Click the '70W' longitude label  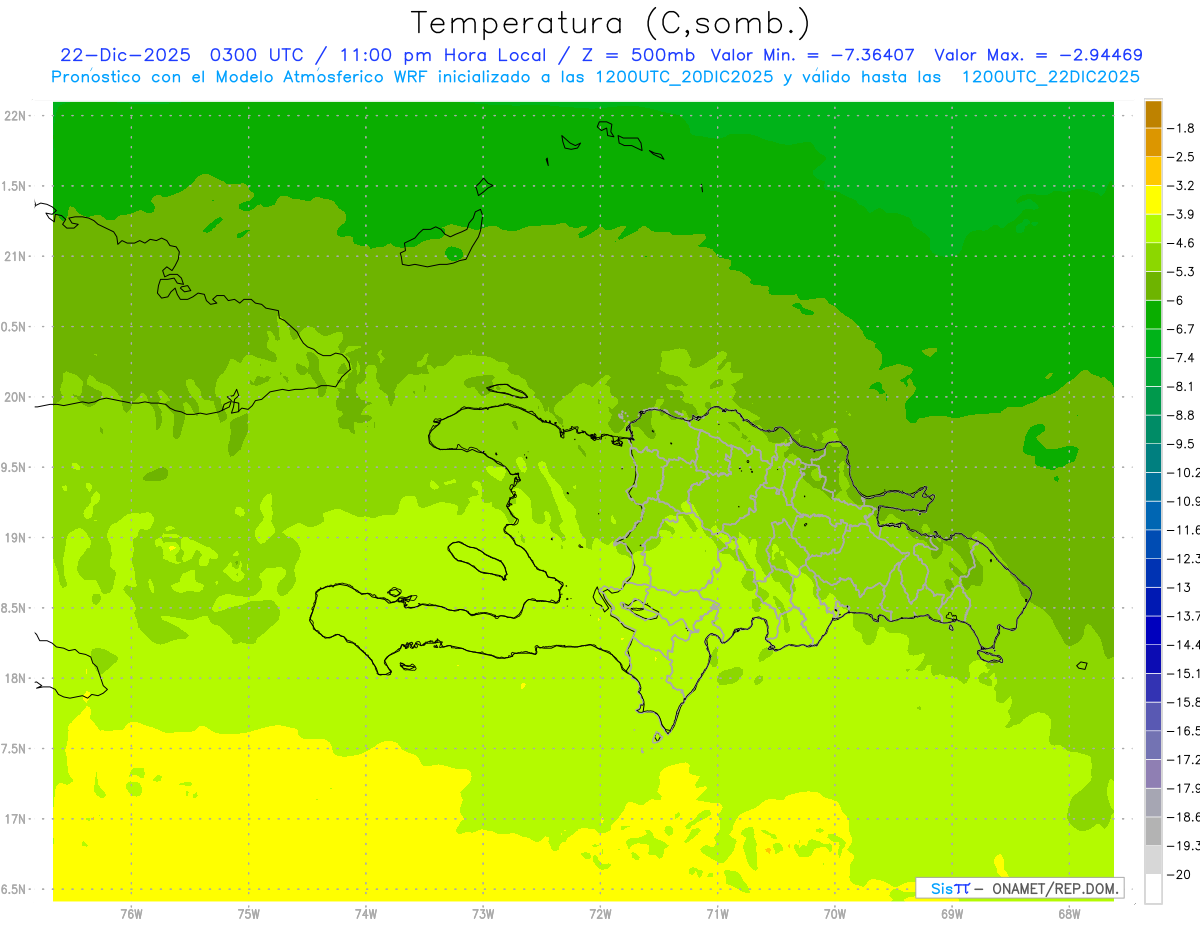[x=835, y=913]
